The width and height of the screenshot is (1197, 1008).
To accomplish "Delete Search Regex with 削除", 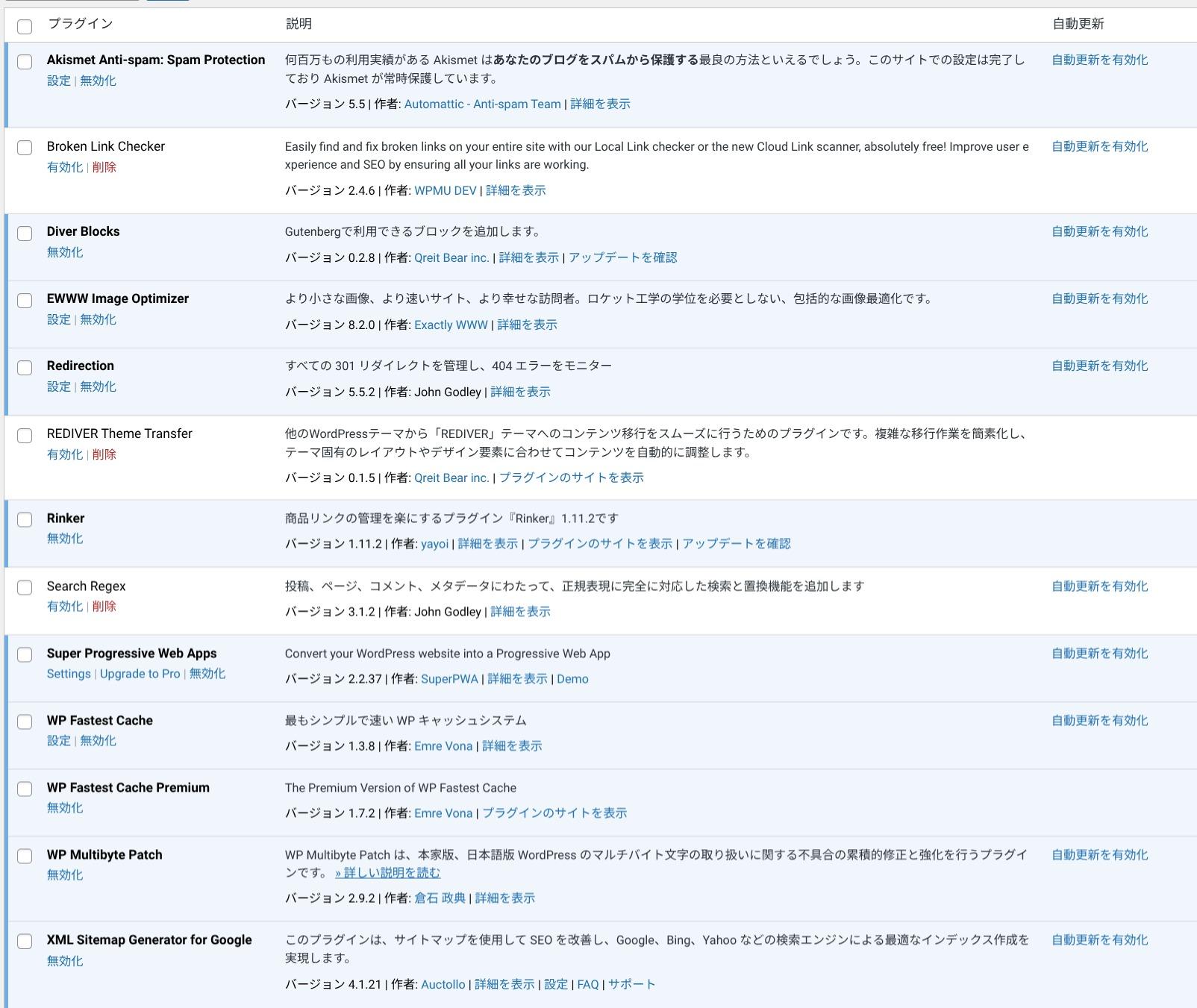I will tap(104, 606).
